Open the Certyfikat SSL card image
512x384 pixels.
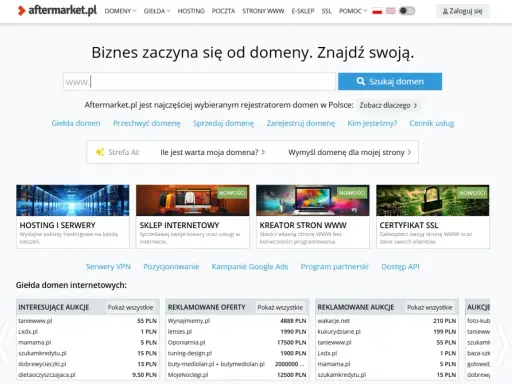433,200
